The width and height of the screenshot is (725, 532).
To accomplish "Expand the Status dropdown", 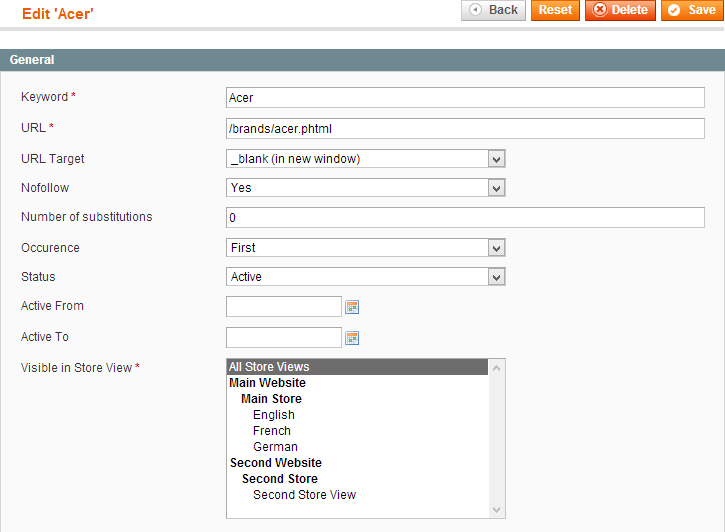I will click(365, 277).
